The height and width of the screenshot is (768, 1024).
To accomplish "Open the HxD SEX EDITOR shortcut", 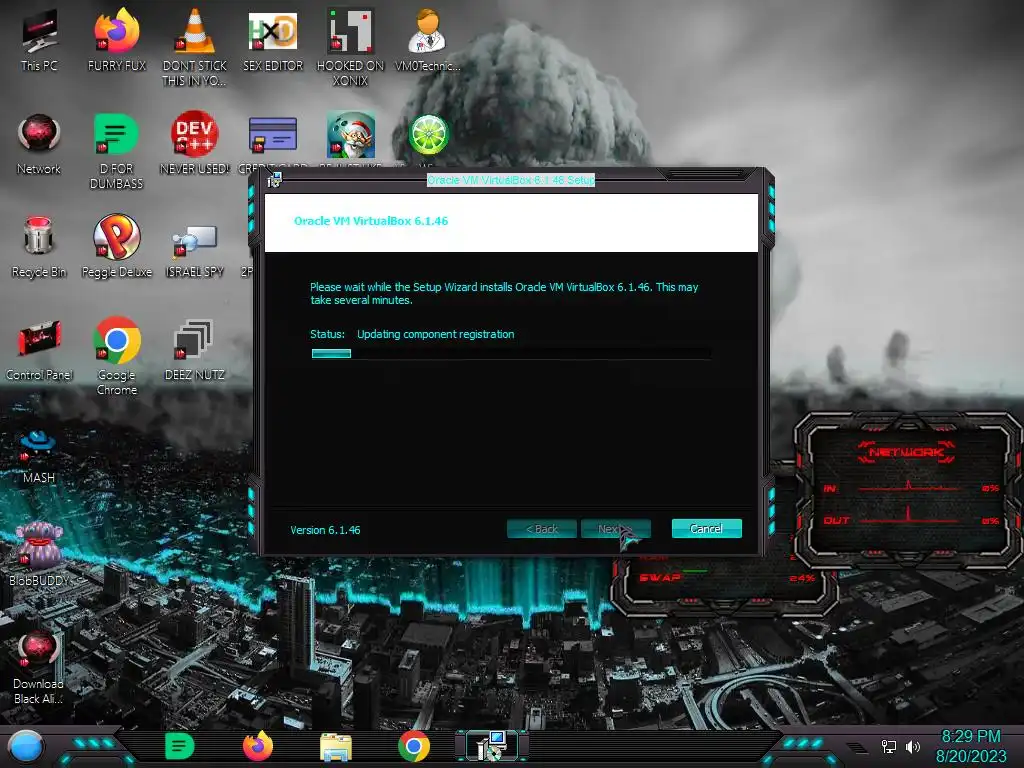I will [273, 40].
